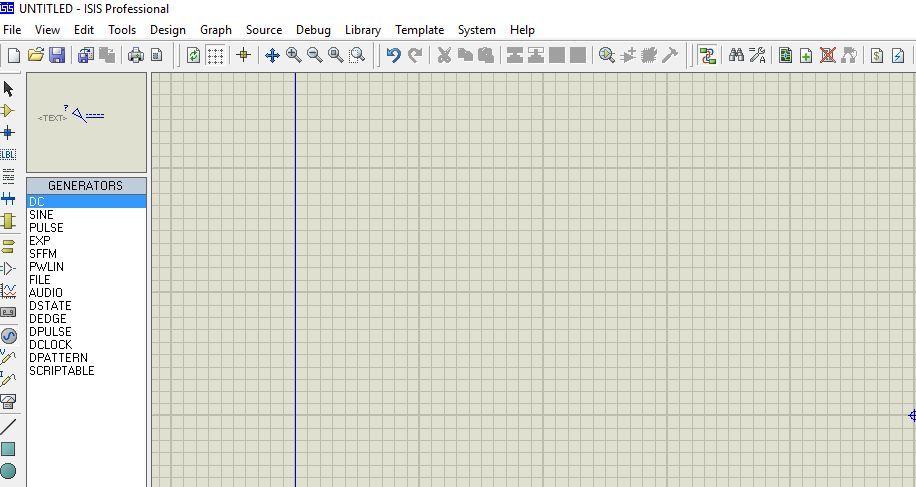This screenshot has width=916, height=487.
Task: Select the 2D line drawing tool
Action: pos(8,427)
